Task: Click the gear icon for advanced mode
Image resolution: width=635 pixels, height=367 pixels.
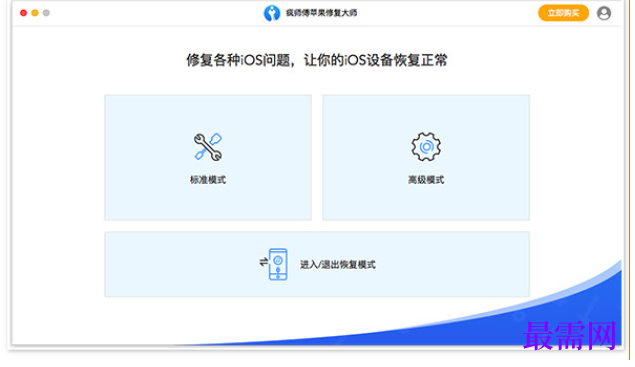Action: click(426, 147)
